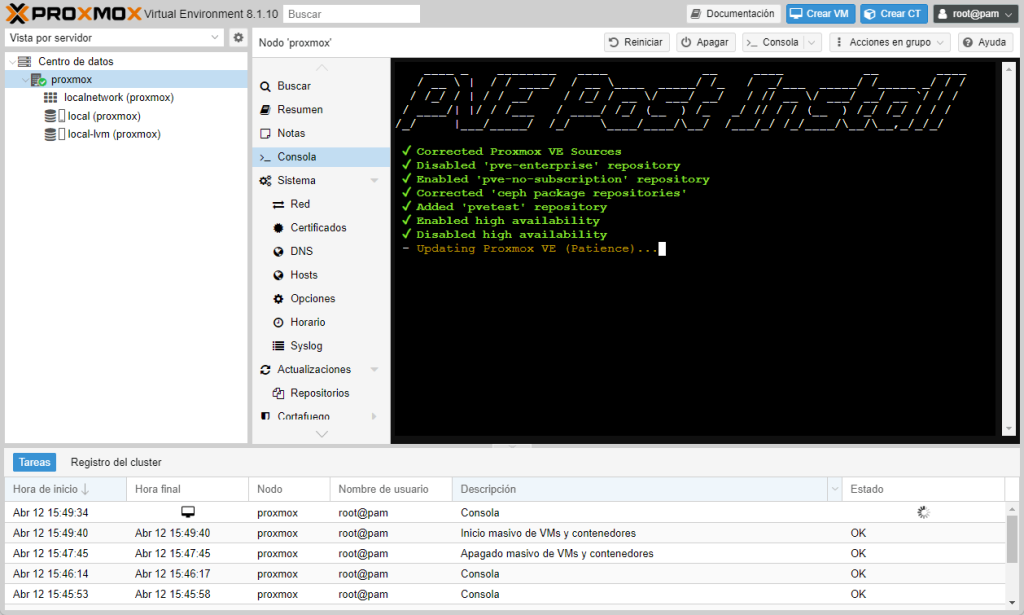Image resolution: width=1024 pixels, height=615 pixels.
Task: Open Opciones menu item
Action: [321, 298]
